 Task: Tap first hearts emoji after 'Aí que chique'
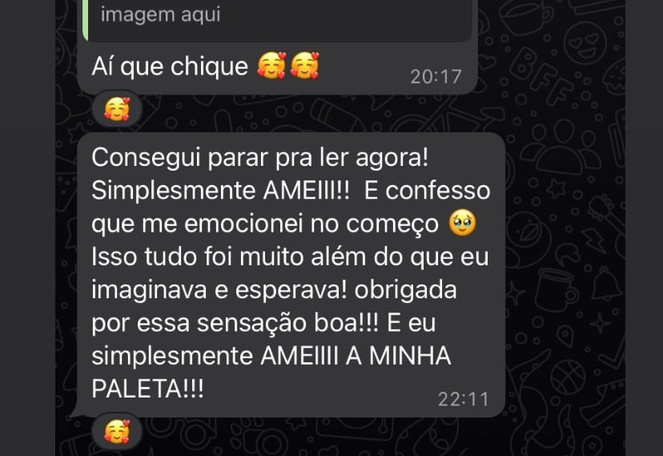272,66
